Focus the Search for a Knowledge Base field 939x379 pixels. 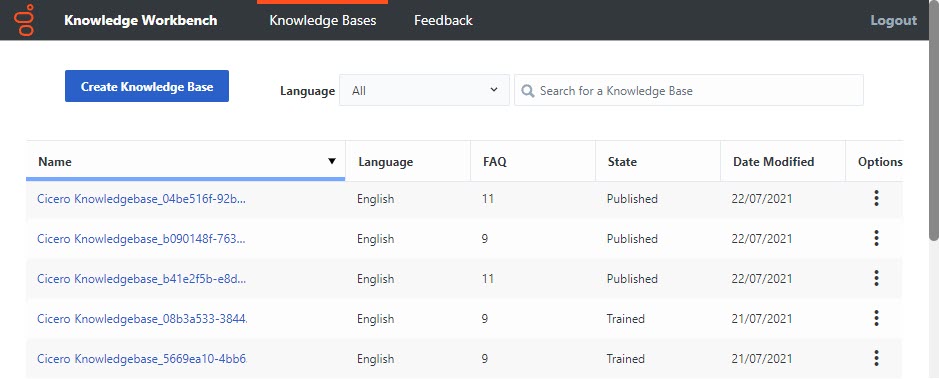[689, 90]
